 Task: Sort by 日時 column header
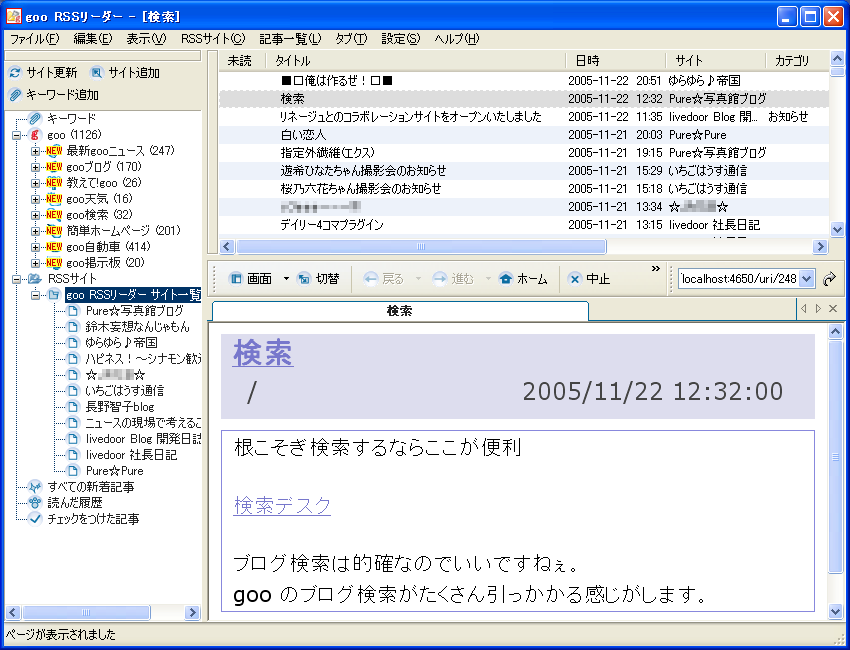615,61
